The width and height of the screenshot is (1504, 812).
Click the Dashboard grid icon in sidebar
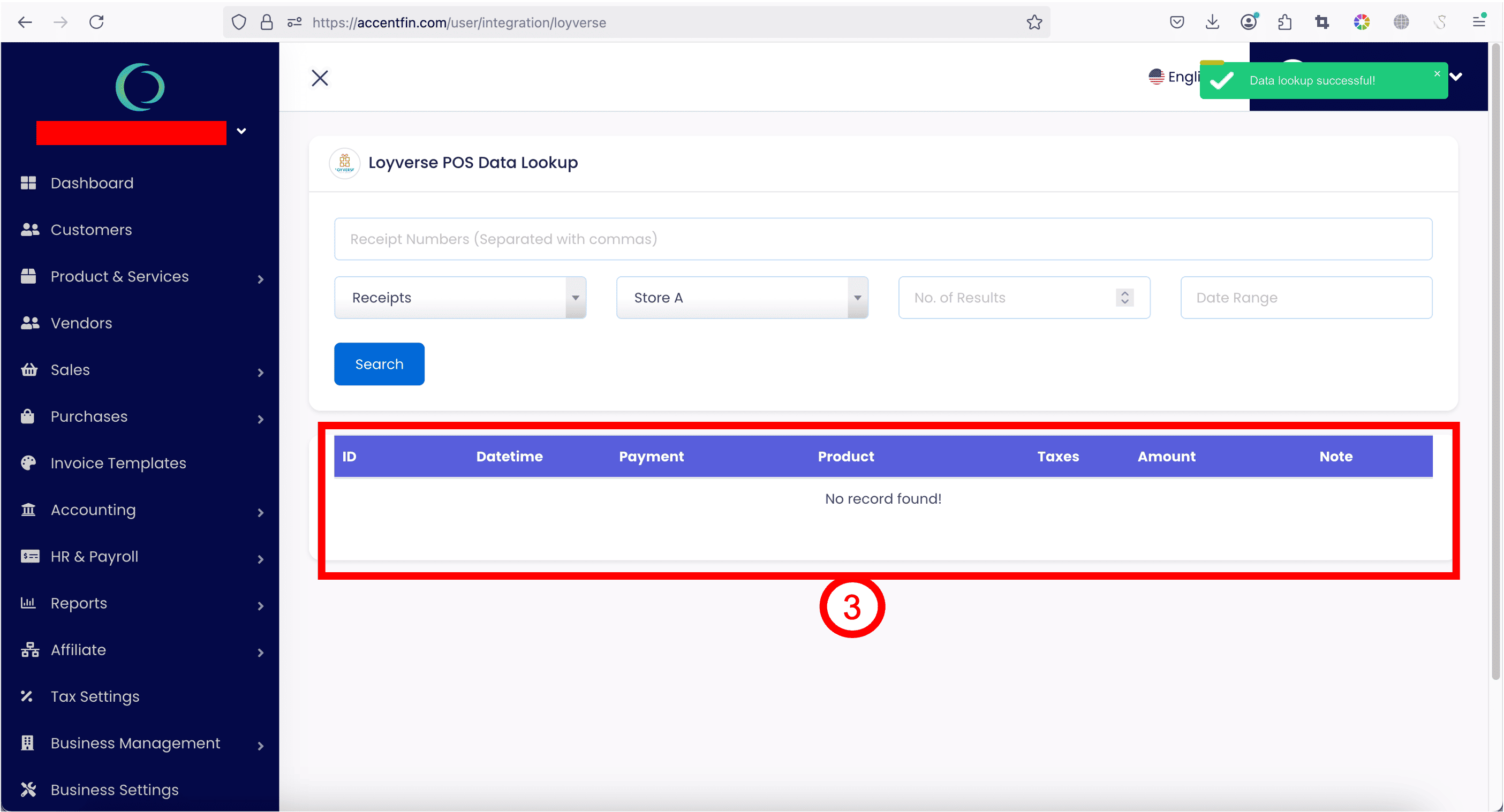[x=28, y=183]
